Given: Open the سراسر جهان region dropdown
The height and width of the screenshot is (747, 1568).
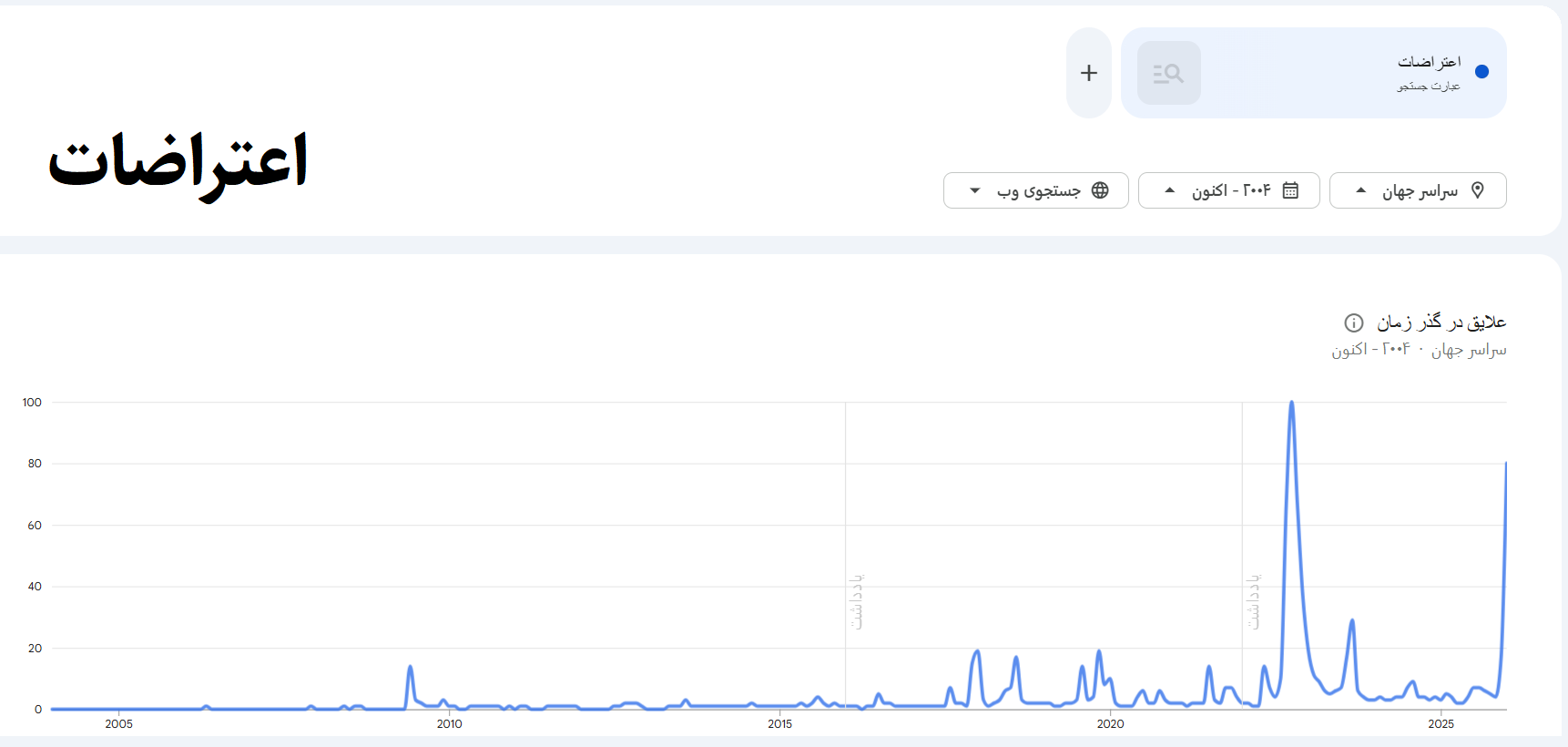Looking at the screenshot, I should click(1418, 190).
